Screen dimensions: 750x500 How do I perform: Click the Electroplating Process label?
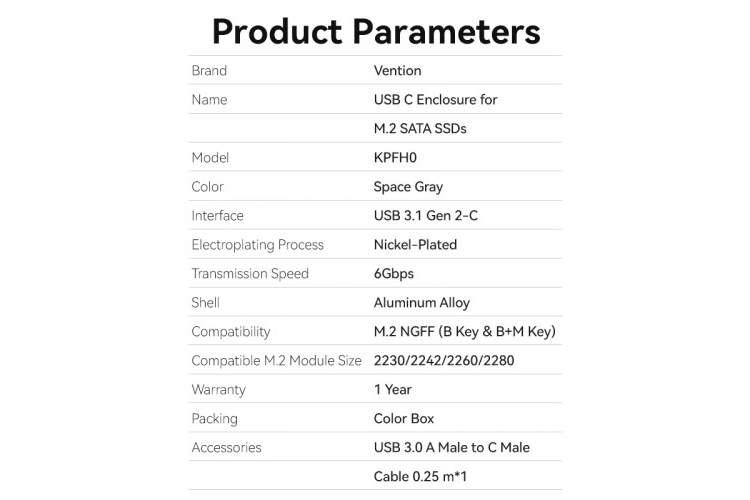point(257,245)
